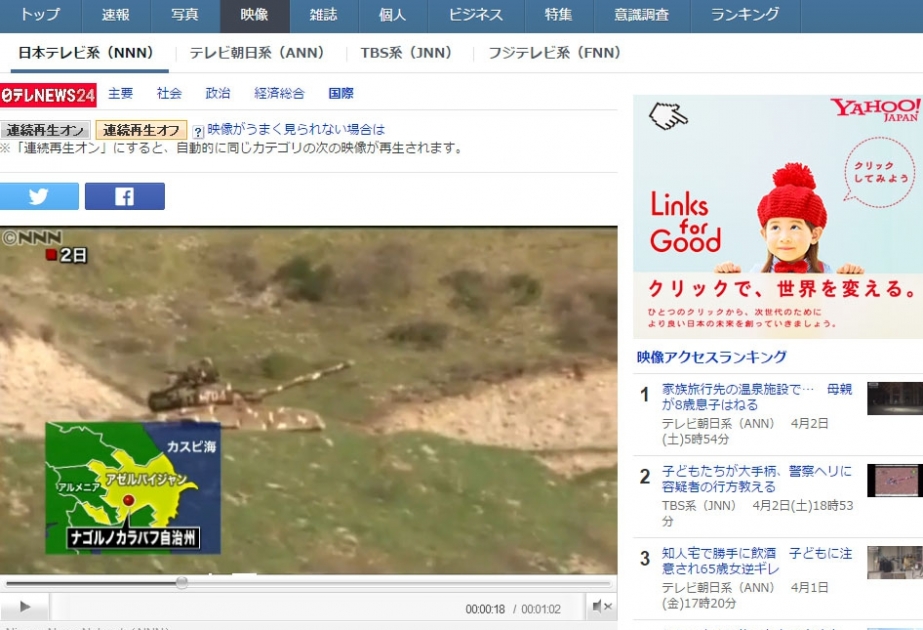Switch to TBS系 (JNN) tab
Image resolution: width=923 pixels, height=630 pixels.
(406, 53)
